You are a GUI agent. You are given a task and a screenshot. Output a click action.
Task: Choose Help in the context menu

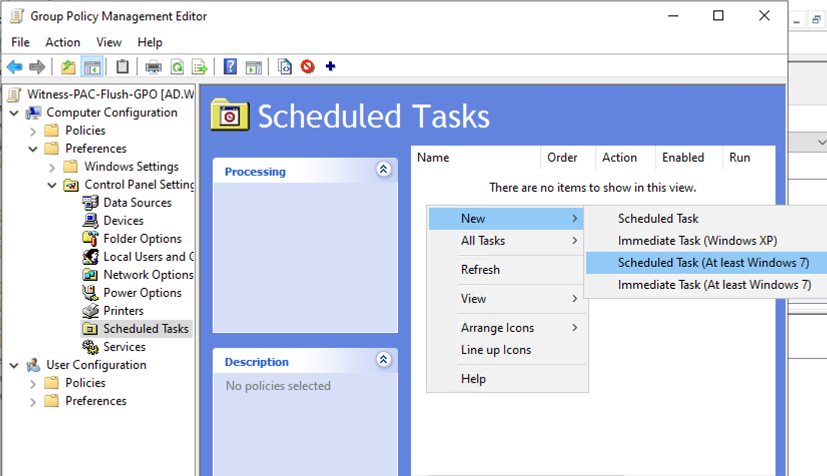(505, 378)
